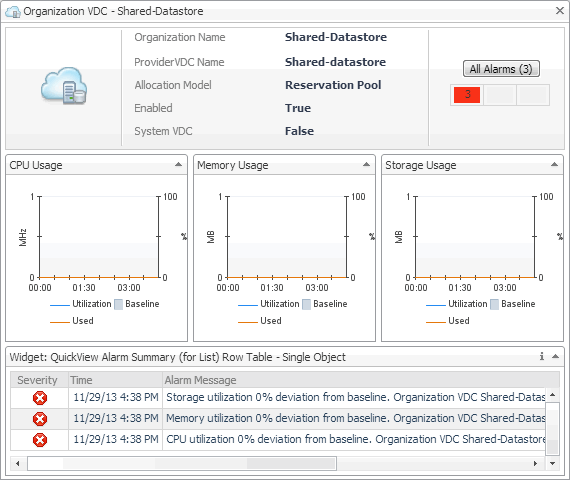Sort alarms by Severity column header
The width and height of the screenshot is (570, 480).
(39, 380)
